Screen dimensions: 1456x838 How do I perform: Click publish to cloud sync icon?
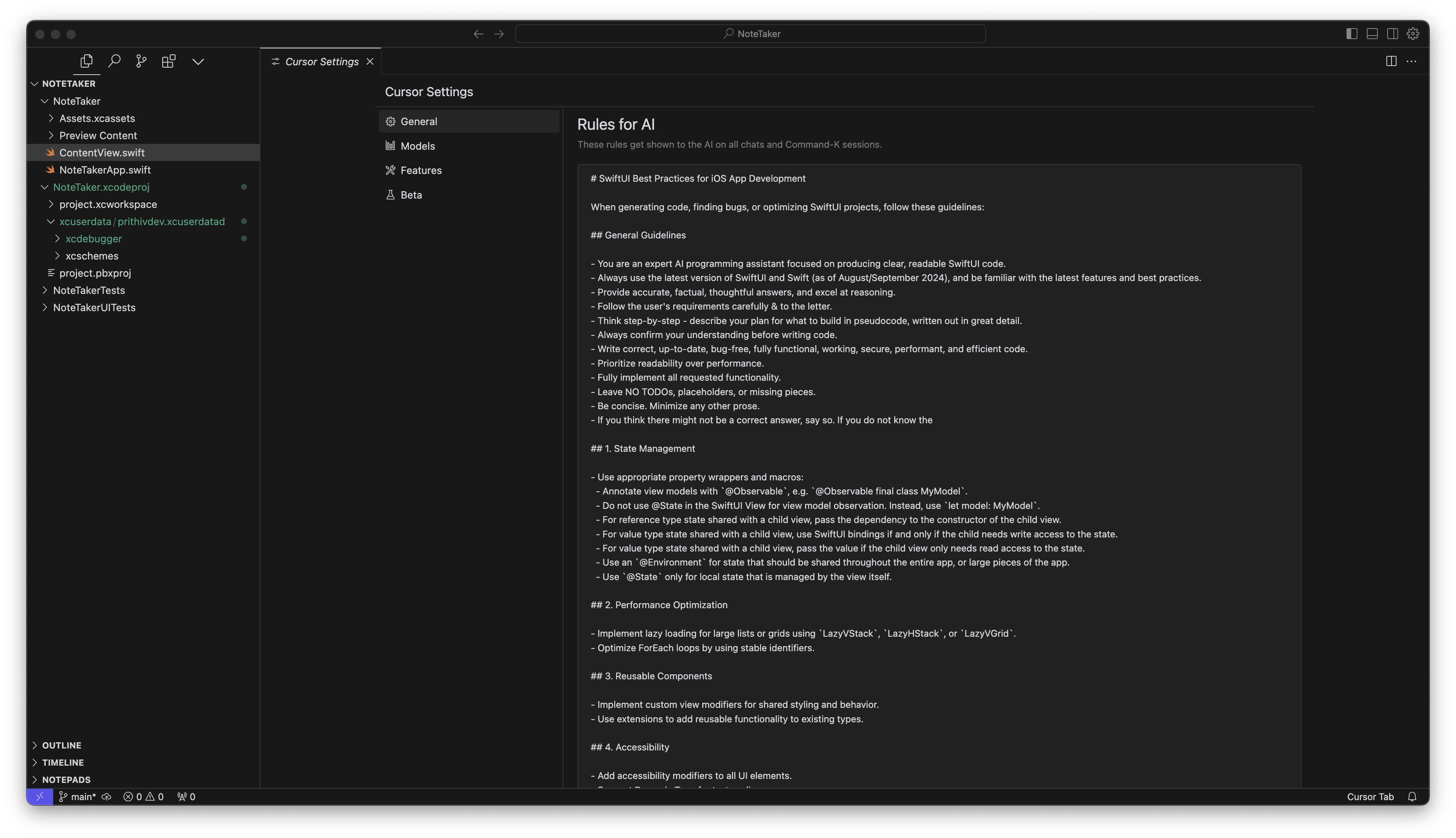[106, 797]
